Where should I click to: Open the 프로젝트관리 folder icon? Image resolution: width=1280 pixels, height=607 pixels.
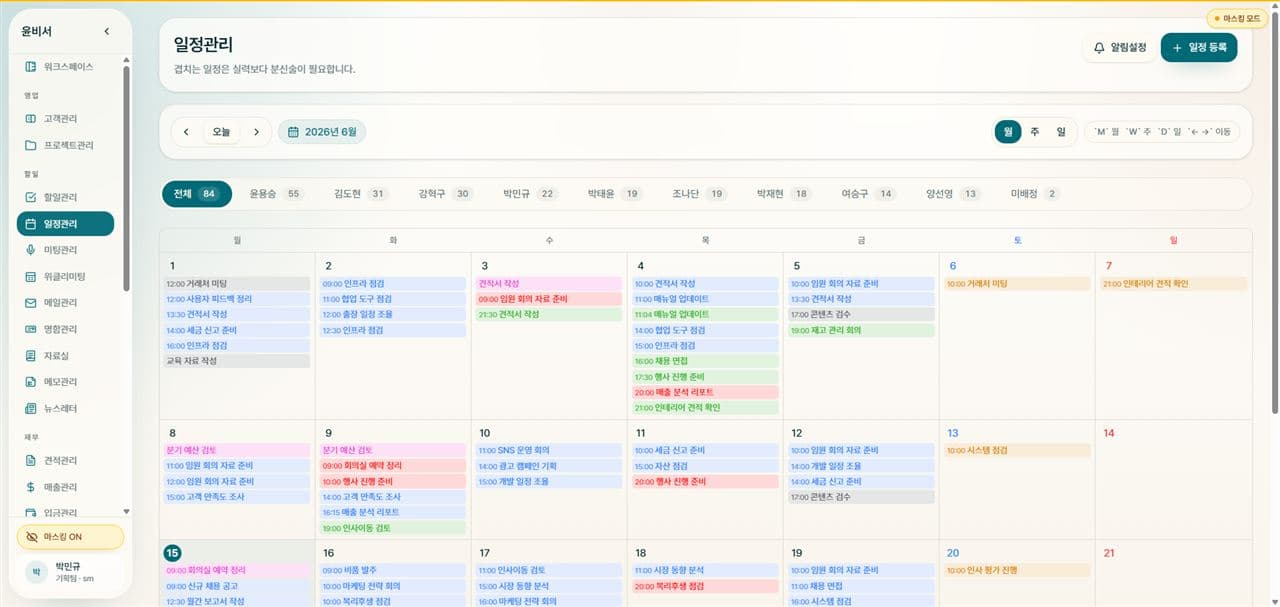click(30, 145)
